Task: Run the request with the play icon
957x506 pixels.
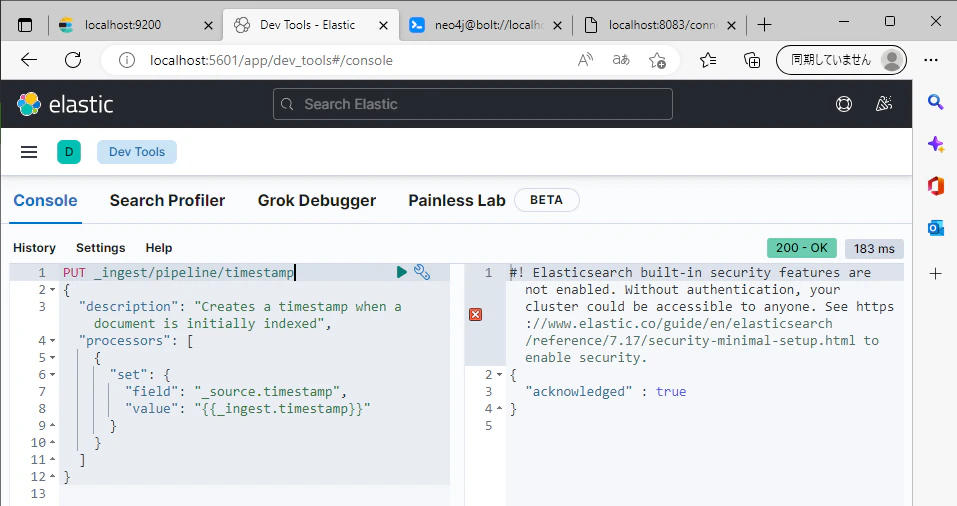Action: [402, 272]
